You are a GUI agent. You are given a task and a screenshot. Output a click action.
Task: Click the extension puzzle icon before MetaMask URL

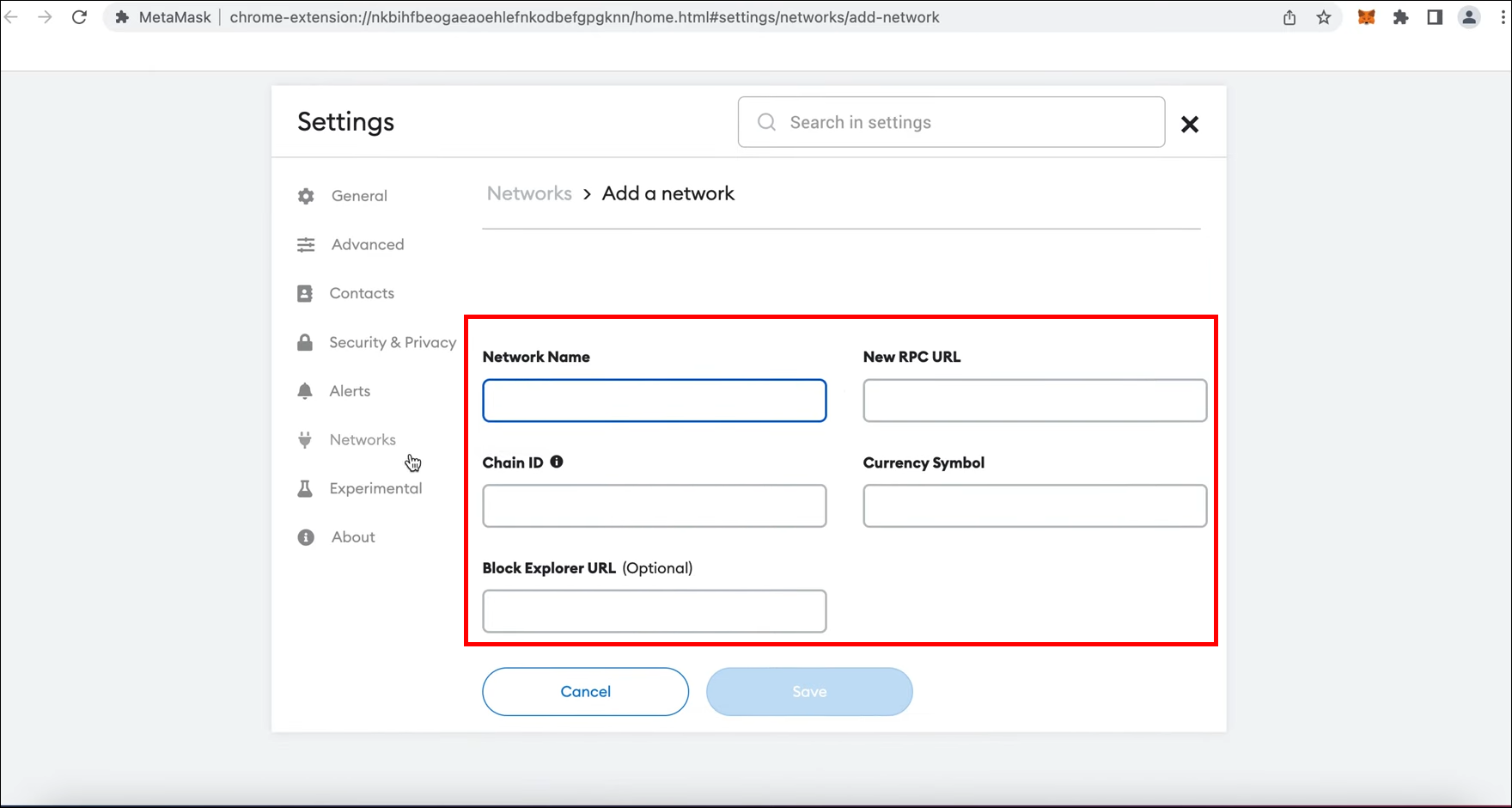click(122, 17)
